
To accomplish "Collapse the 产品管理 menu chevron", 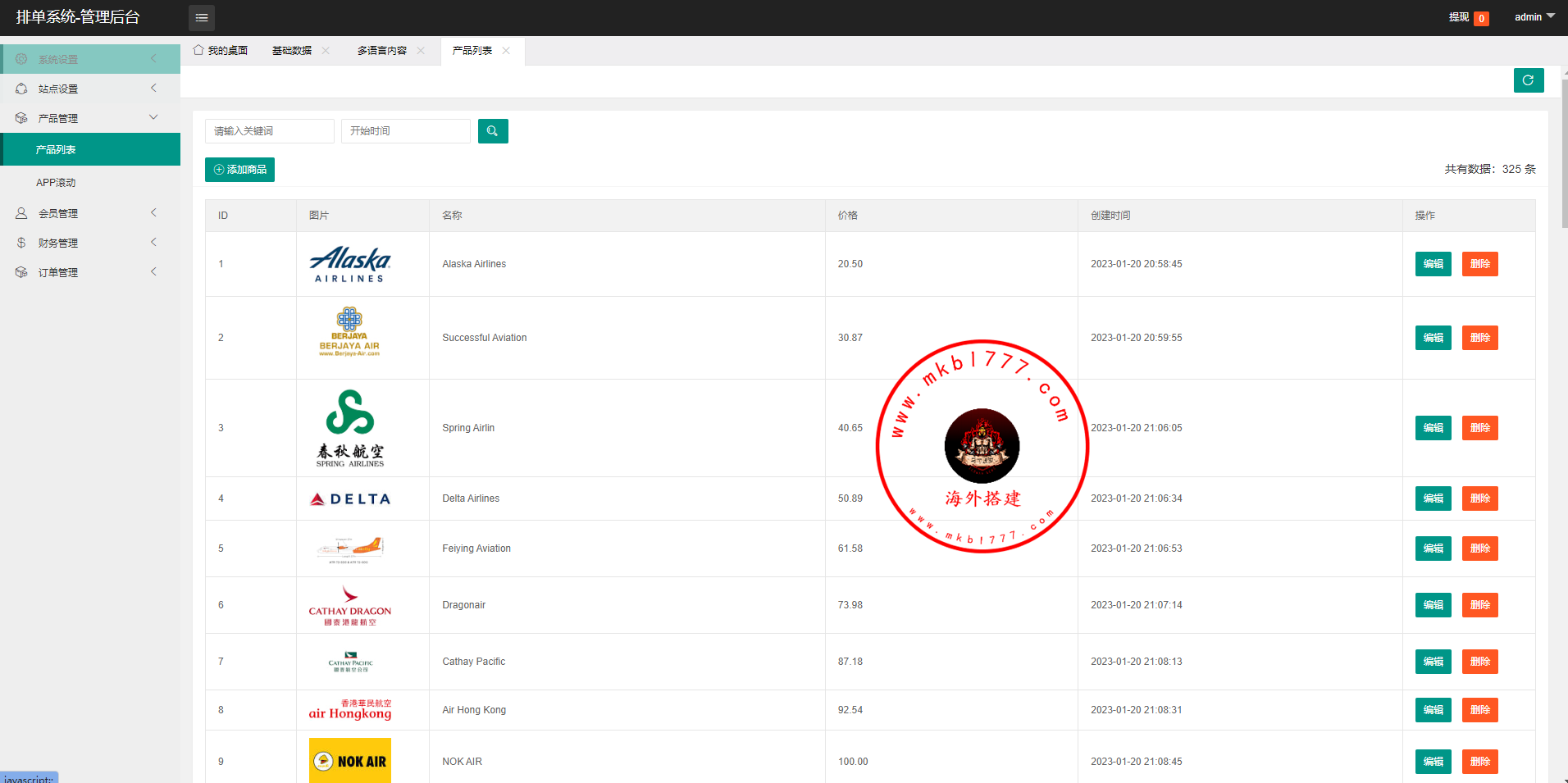I will point(153,117).
